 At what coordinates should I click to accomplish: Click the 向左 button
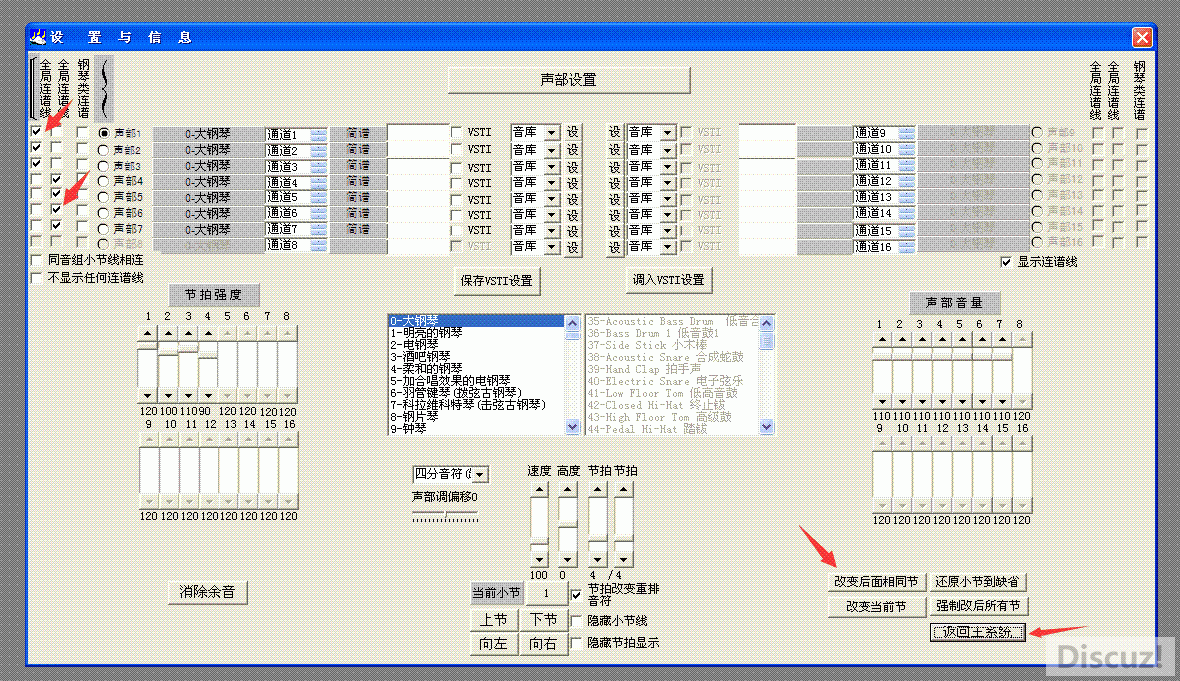493,644
